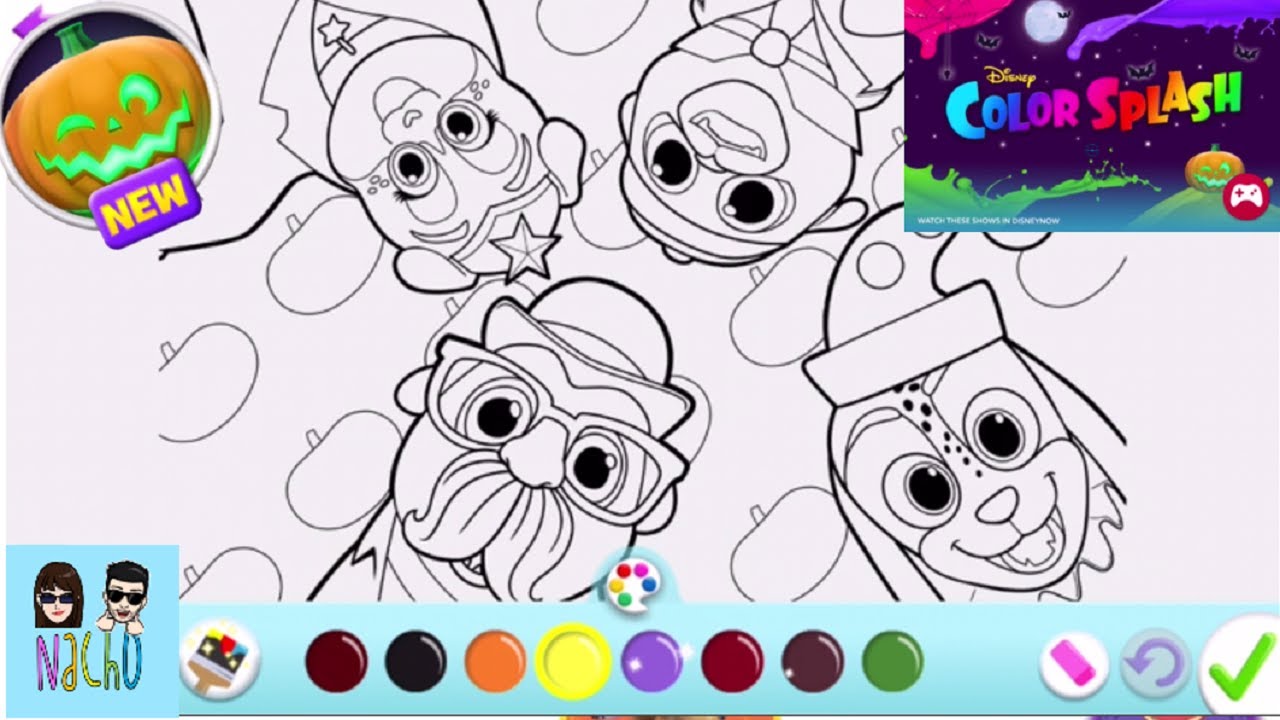This screenshot has height=720, width=1280.
Task: Pick the purple paint color
Action: [x=652, y=661]
